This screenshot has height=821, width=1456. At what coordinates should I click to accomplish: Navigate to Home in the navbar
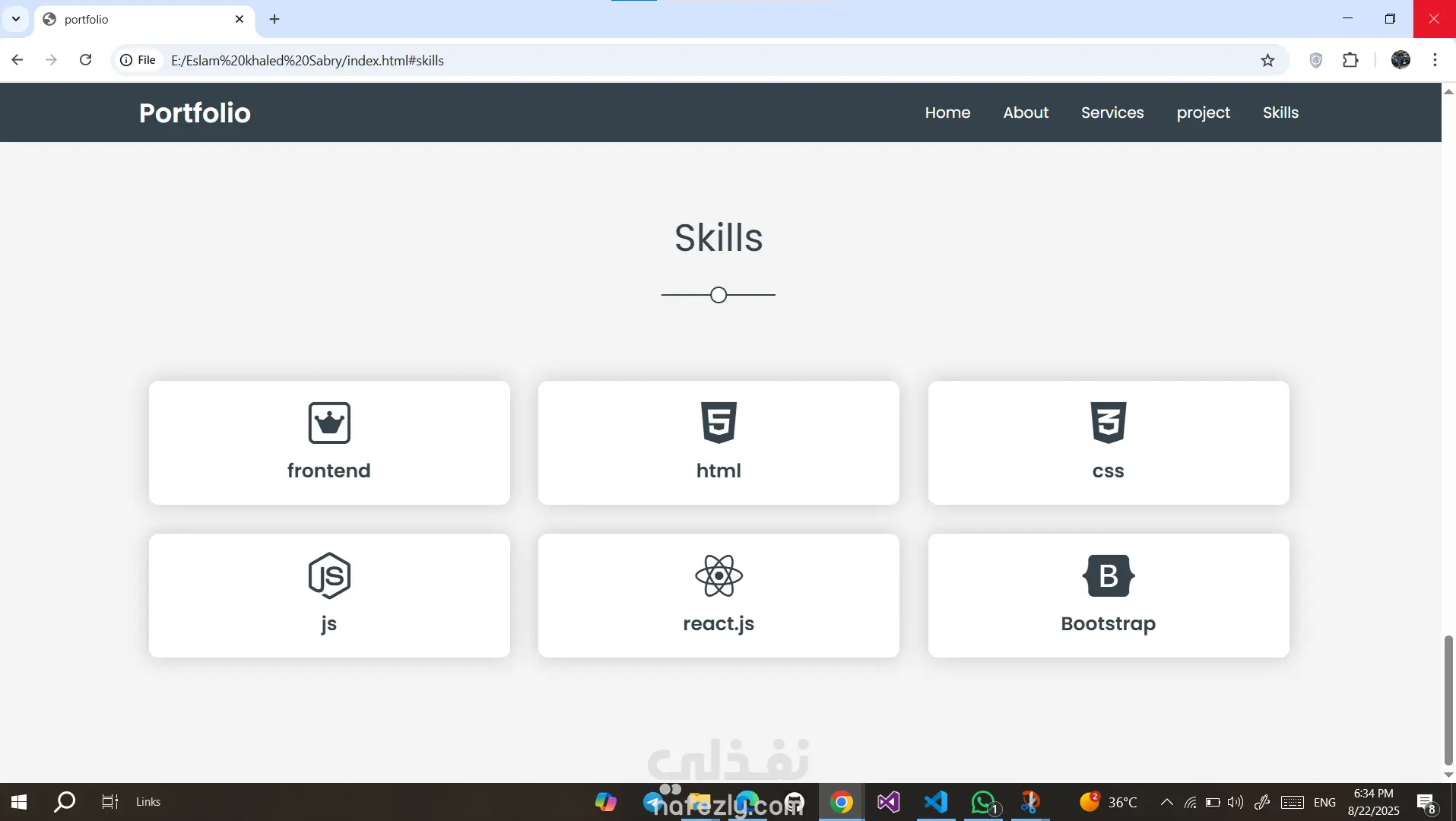coord(947,113)
